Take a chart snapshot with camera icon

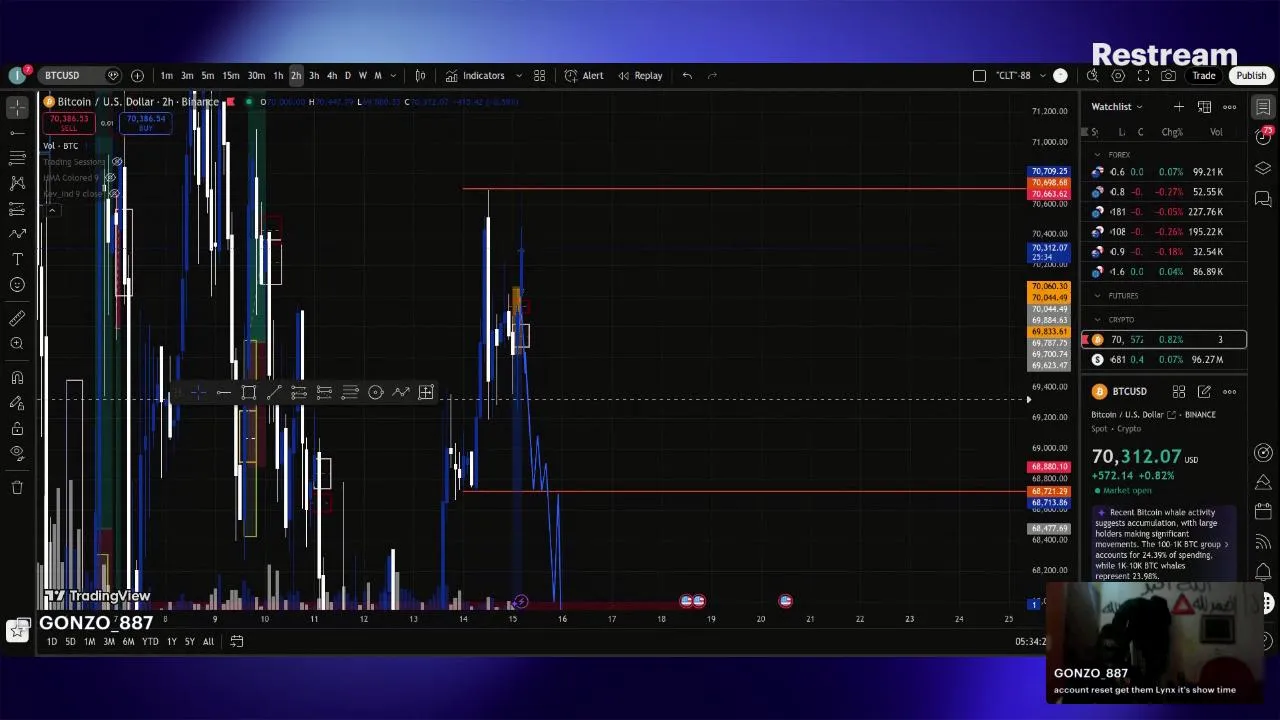pyautogui.click(x=1169, y=75)
